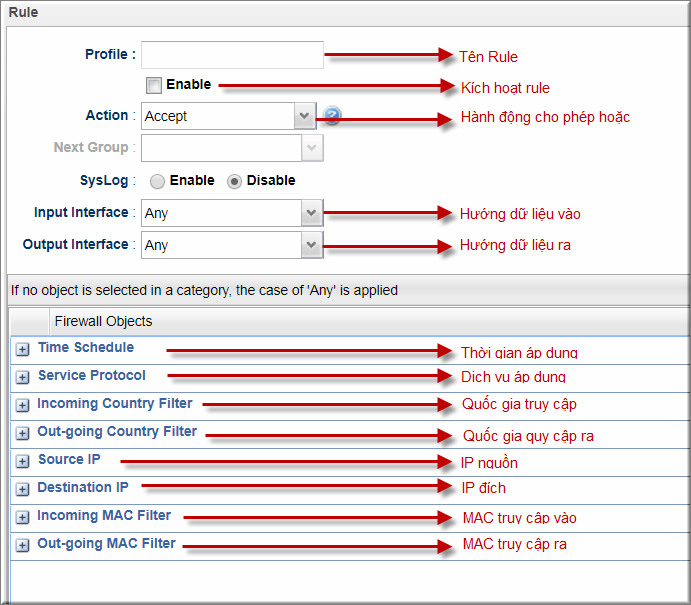
Task: Open the Output Interface dropdown
Action: (x=232, y=245)
